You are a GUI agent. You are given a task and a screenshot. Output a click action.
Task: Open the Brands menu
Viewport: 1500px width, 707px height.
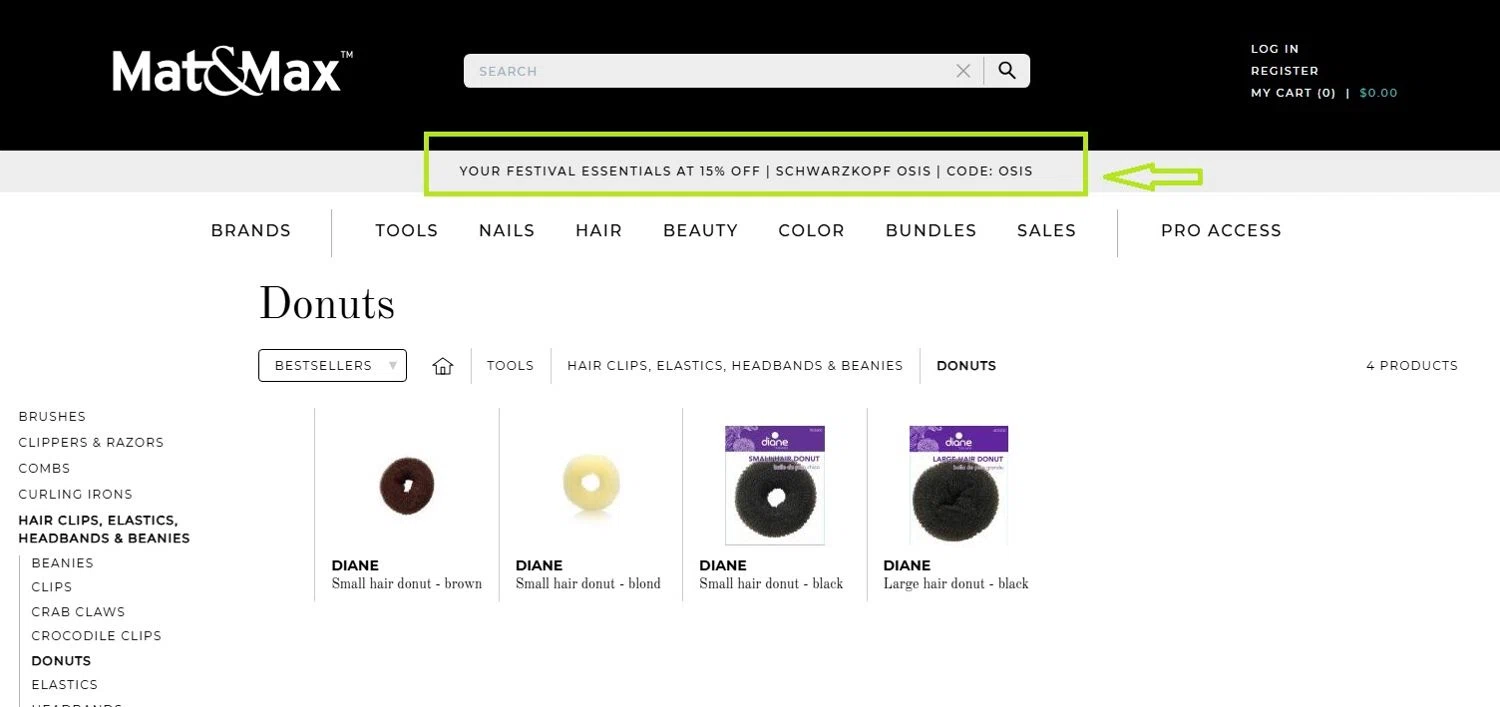click(x=251, y=231)
